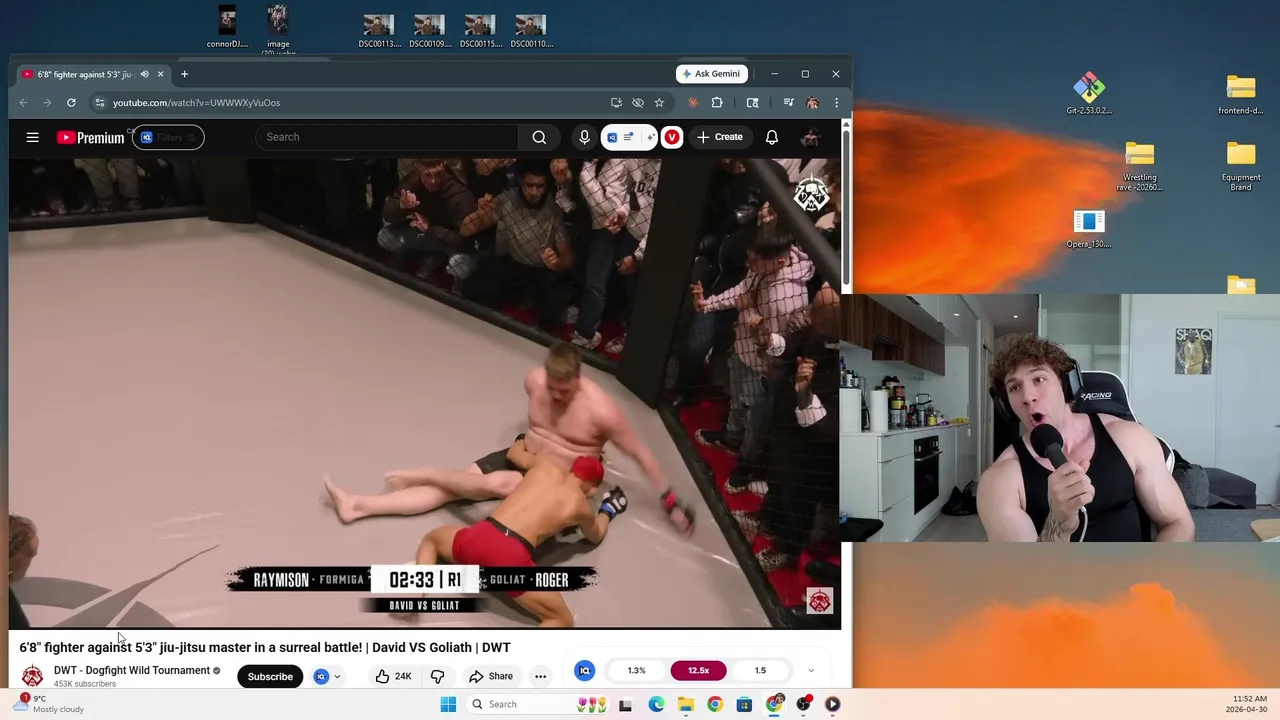Select the frontend-d desktop folder
This screenshot has height=720, width=1280.
[1241, 94]
